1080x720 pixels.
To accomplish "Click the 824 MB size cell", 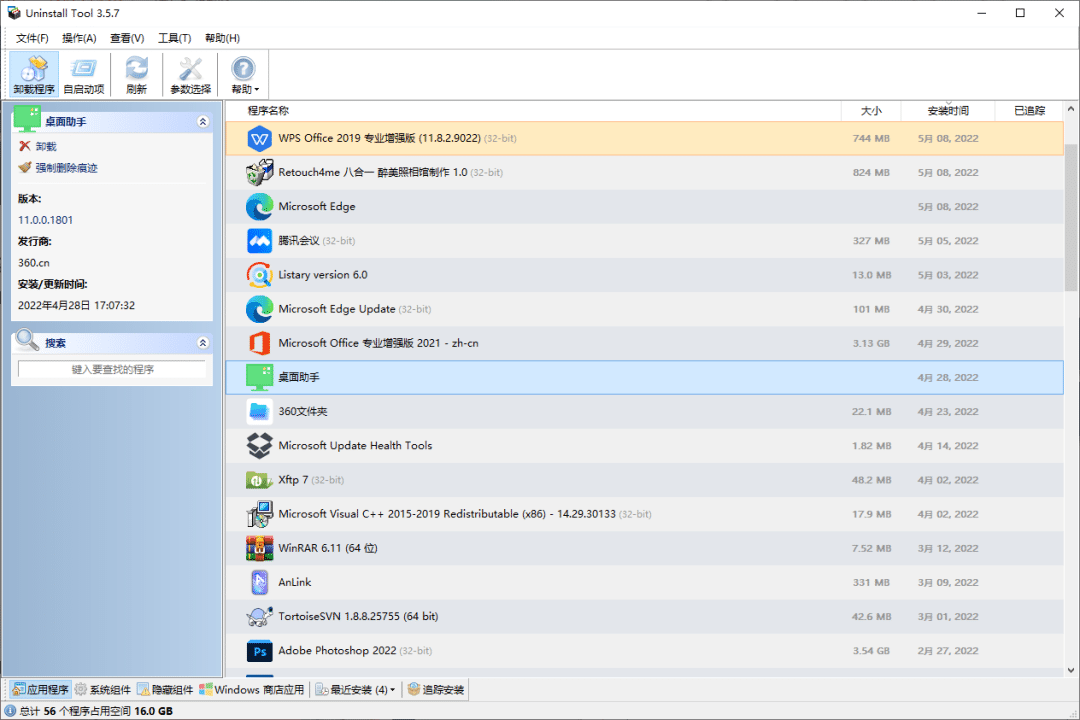I will 871,172.
